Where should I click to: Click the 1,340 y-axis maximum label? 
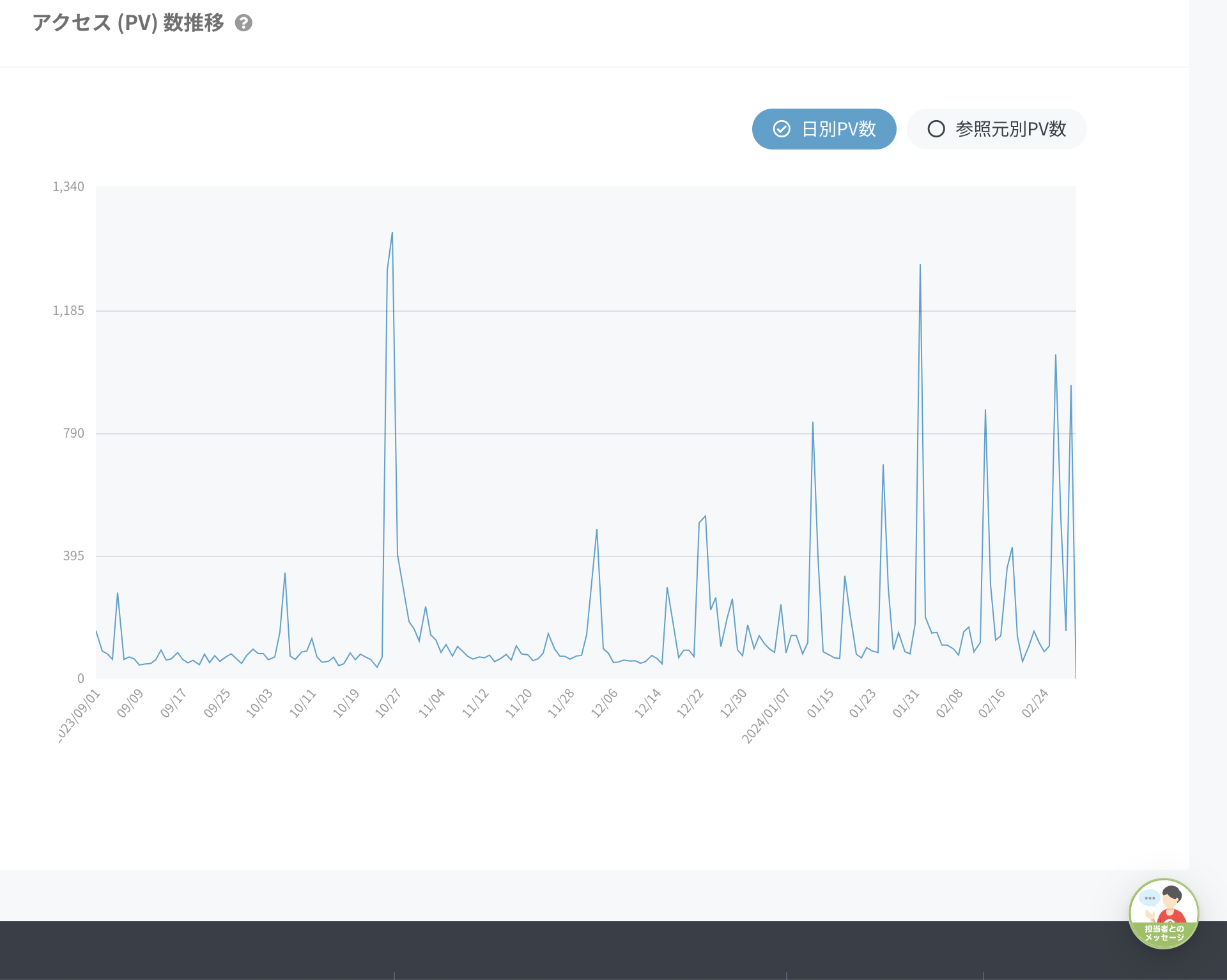coord(68,187)
